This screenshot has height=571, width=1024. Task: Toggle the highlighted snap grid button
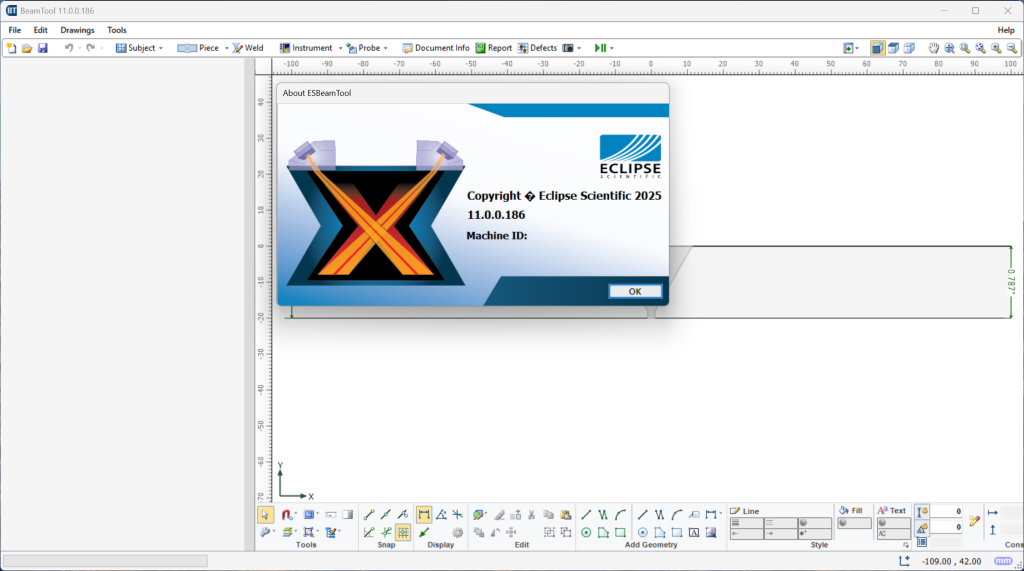402,533
